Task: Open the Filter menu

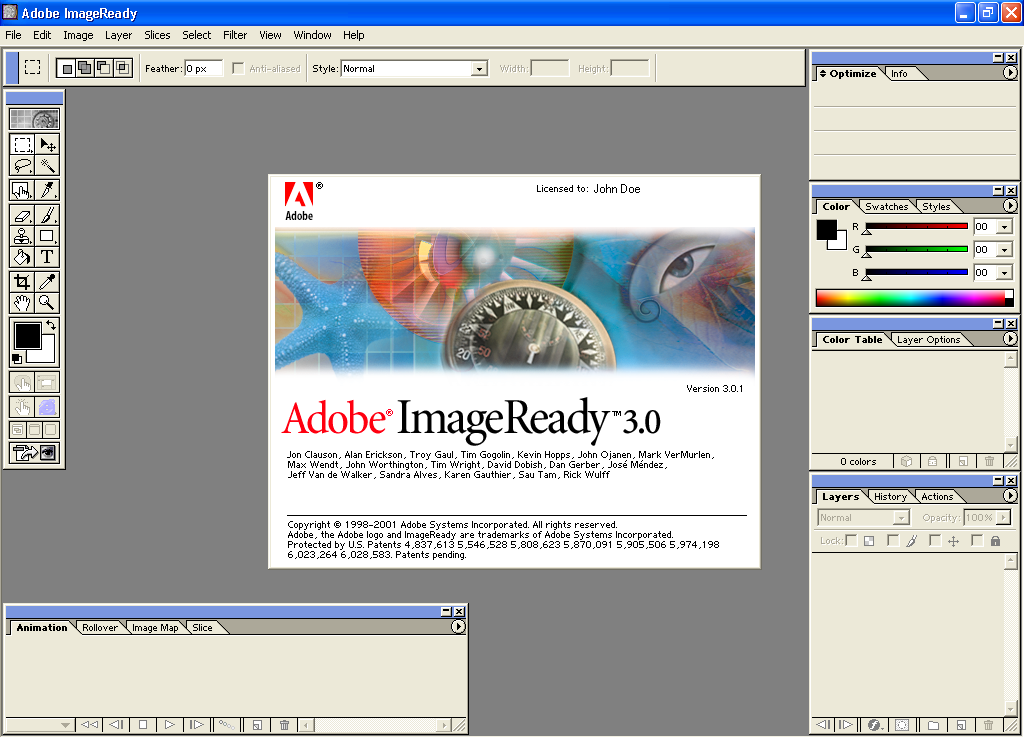Action: click(235, 35)
